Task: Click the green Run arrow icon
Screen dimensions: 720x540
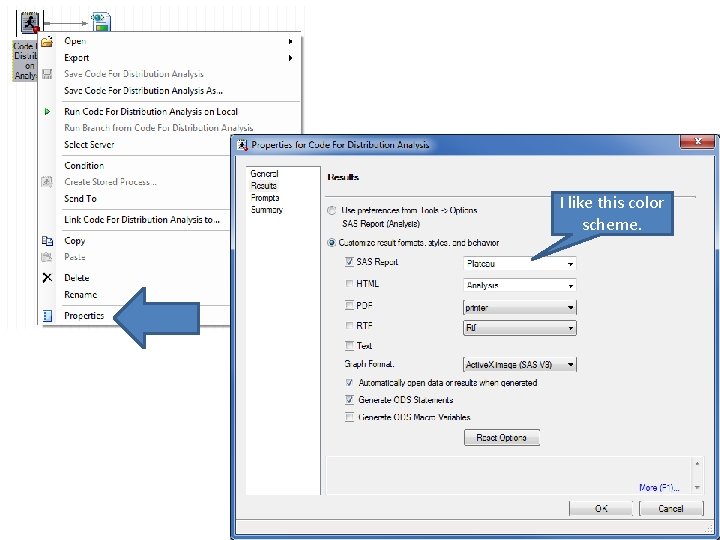Action: click(47, 111)
